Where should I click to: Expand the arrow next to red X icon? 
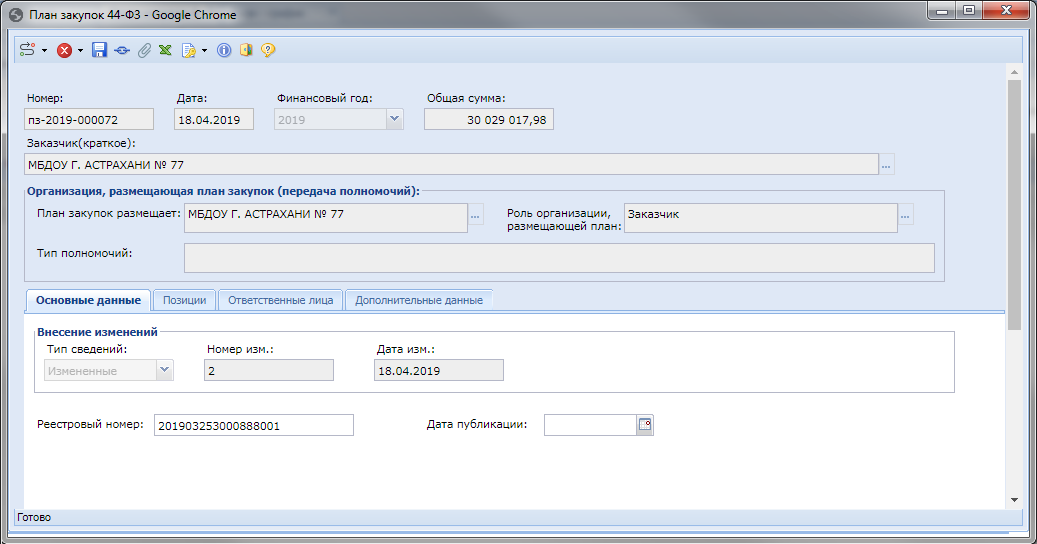pyautogui.click(x=81, y=50)
